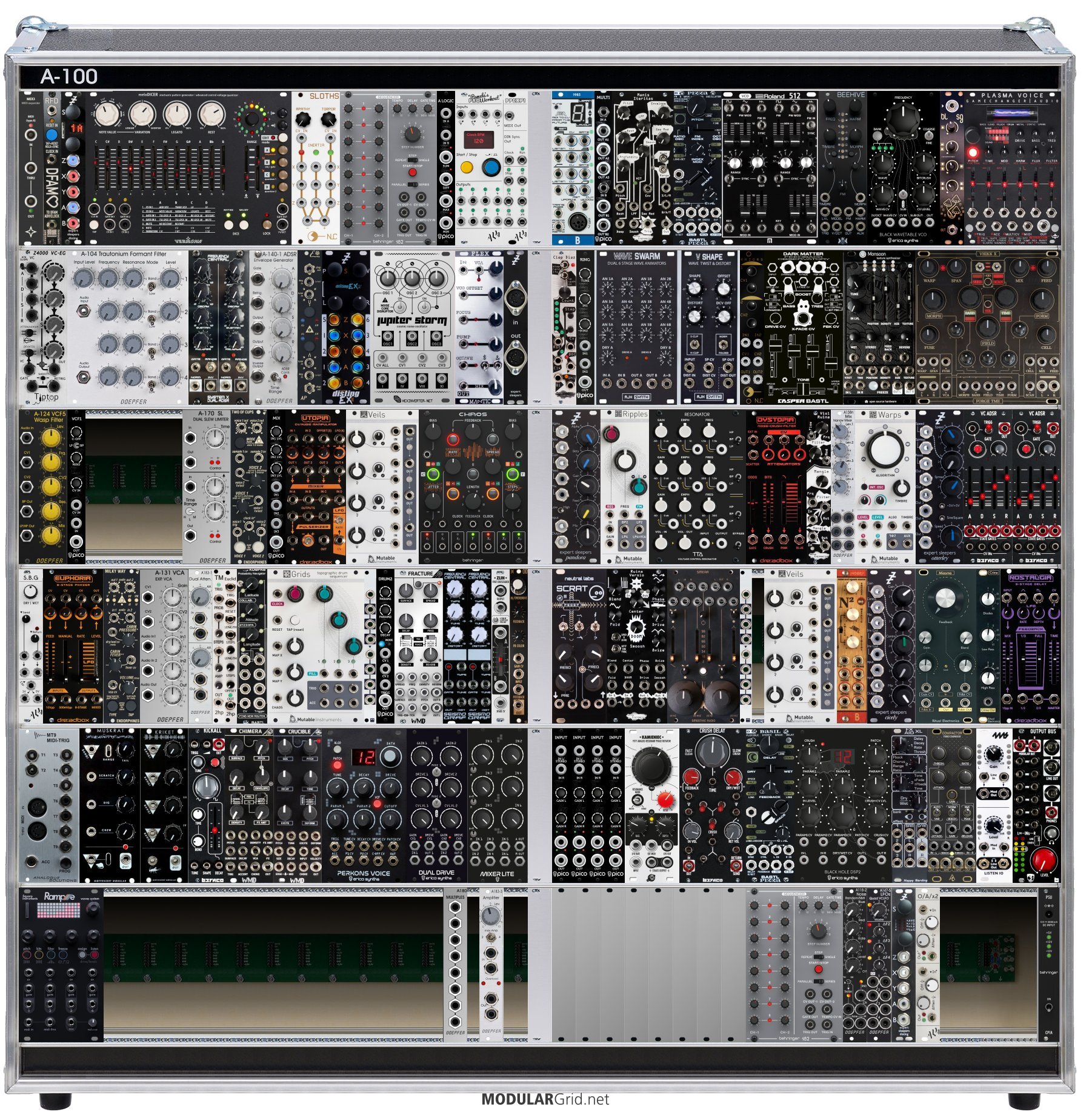Select the Jupiter Storm module
This screenshot has height=1112, width=1092.
pos(412,327)
